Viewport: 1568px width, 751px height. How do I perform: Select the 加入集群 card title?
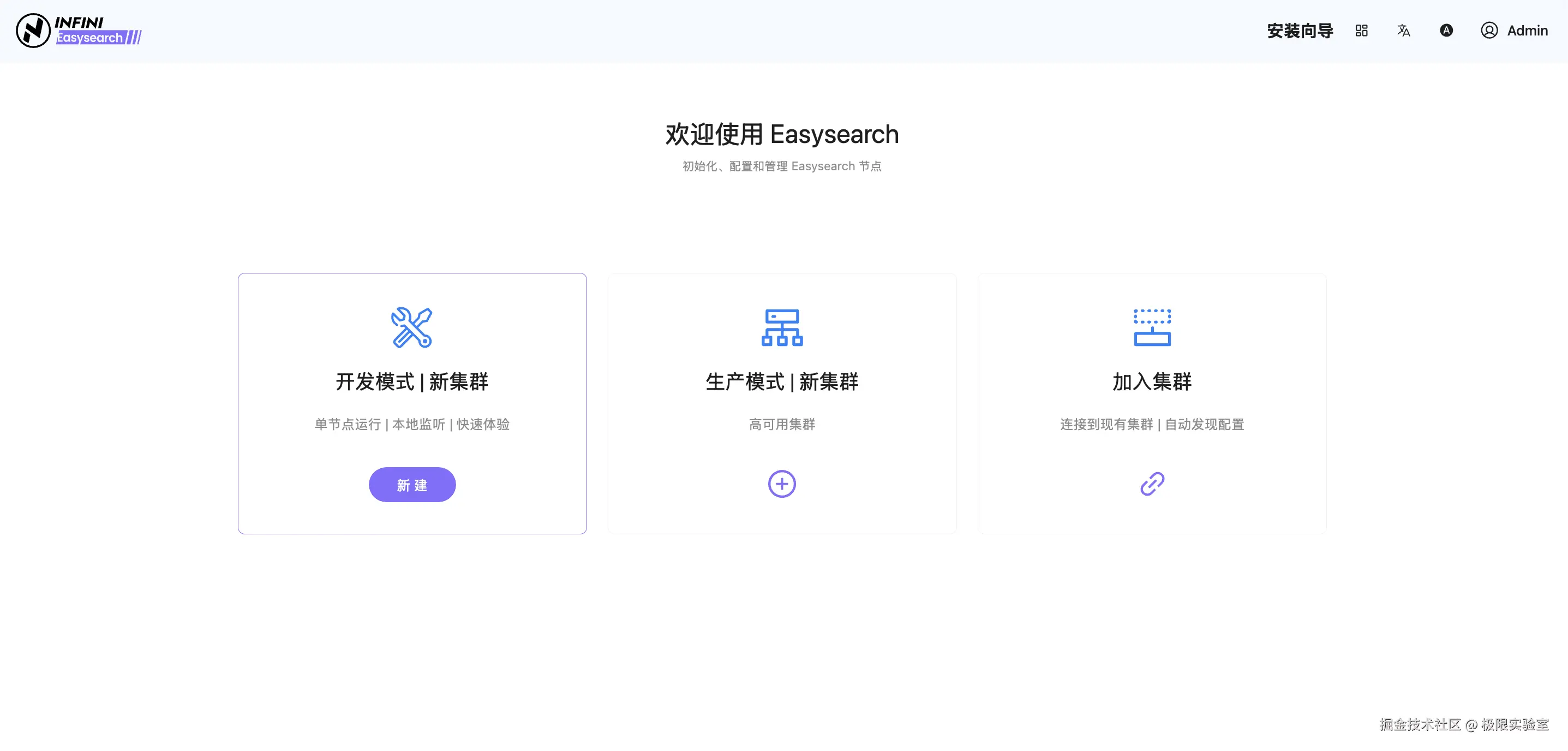(1152, 382)
